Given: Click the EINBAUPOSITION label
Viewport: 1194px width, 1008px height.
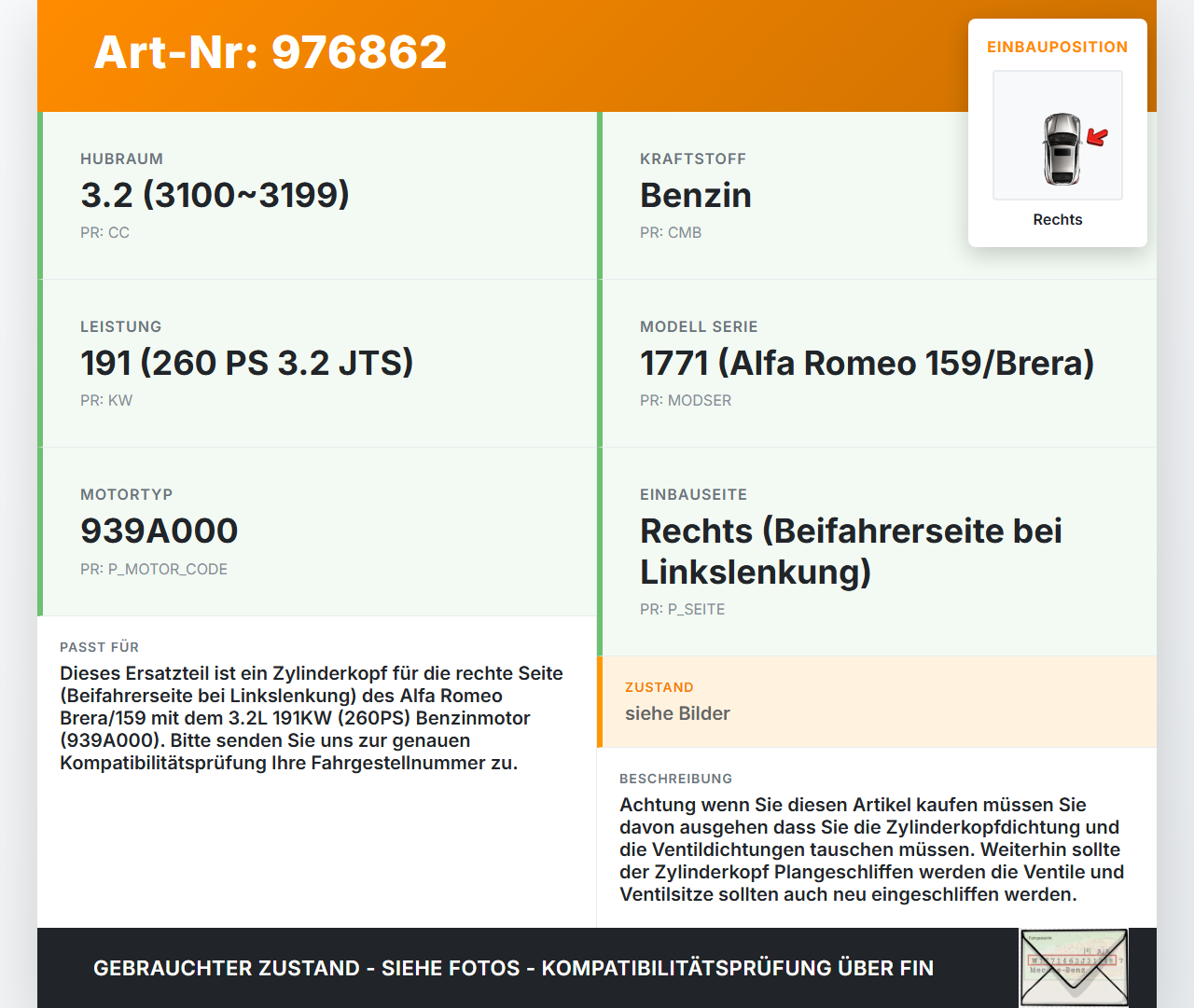Looking at the screenshot, I should [x=1058, y=47].
